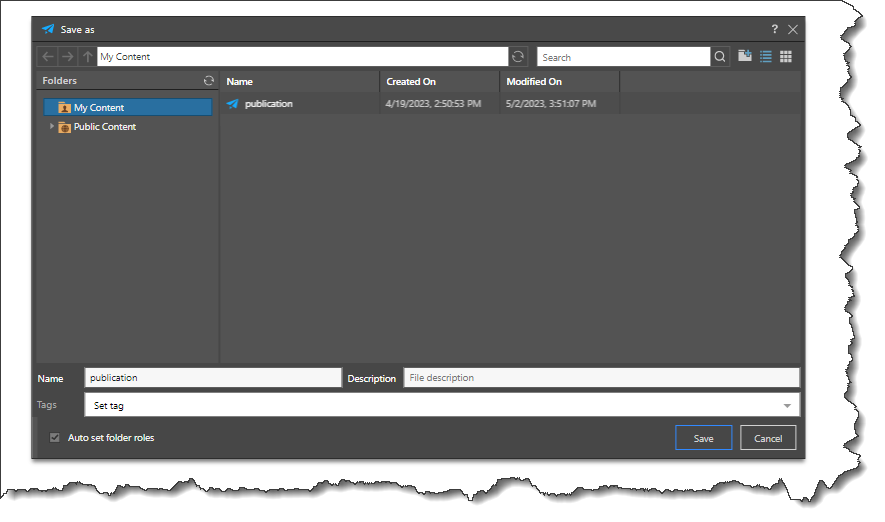This screenshot has height=522, width=885.
Task: Refresh the Folders tree panel
Action: [x=209, y=81]
